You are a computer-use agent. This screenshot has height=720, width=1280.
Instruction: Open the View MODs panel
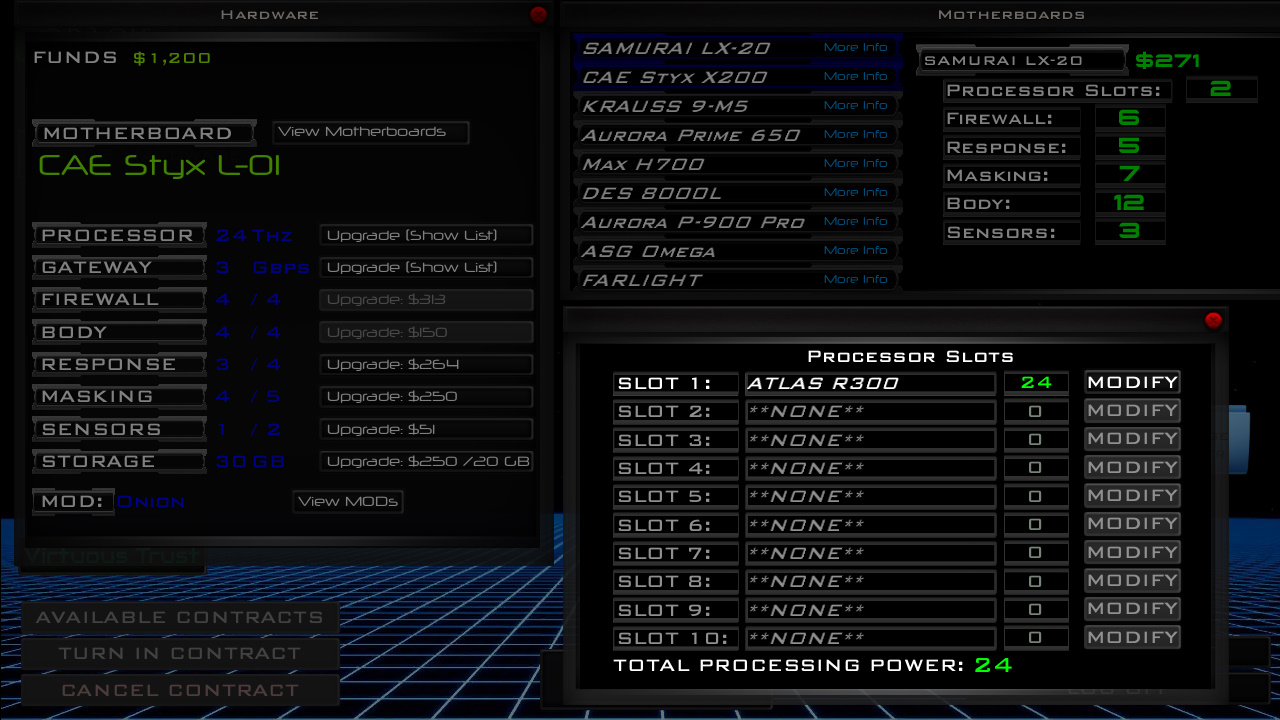click(347, 502)
